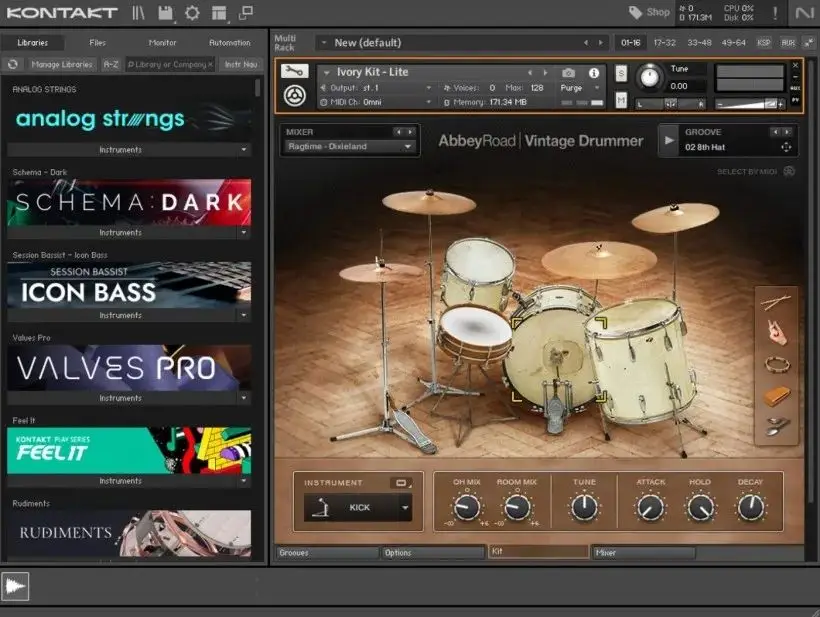Toggle the AUX button on instrument header
Image resolution: width=820 pixels, height=617 pixels.
(x=795, y=88)
